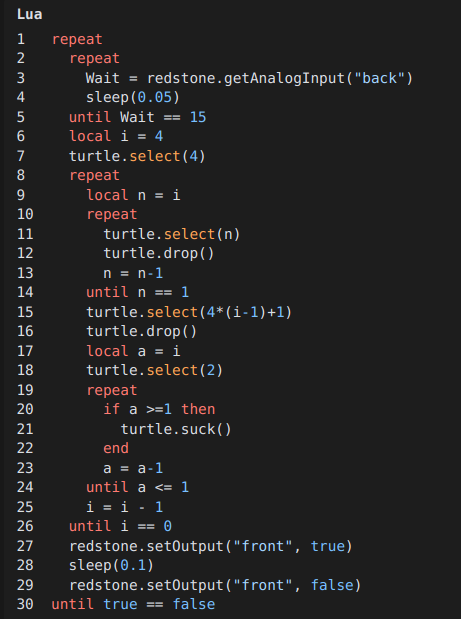Click the 'end' keyword on line 22
Image resolution: width=461 pixels, height=619 pixels.
tap(116, 448)
